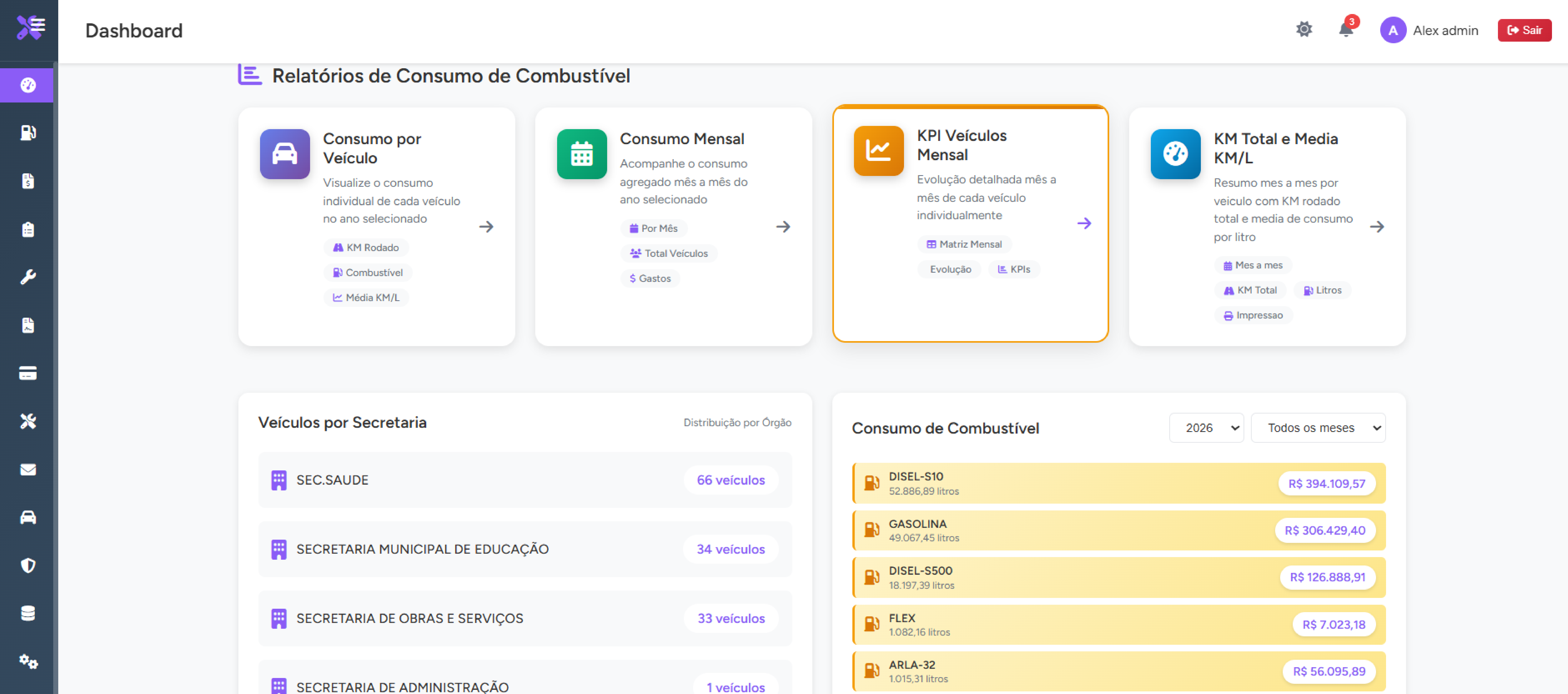
Task: Click the Combustível tag
Action: [368, 273]
